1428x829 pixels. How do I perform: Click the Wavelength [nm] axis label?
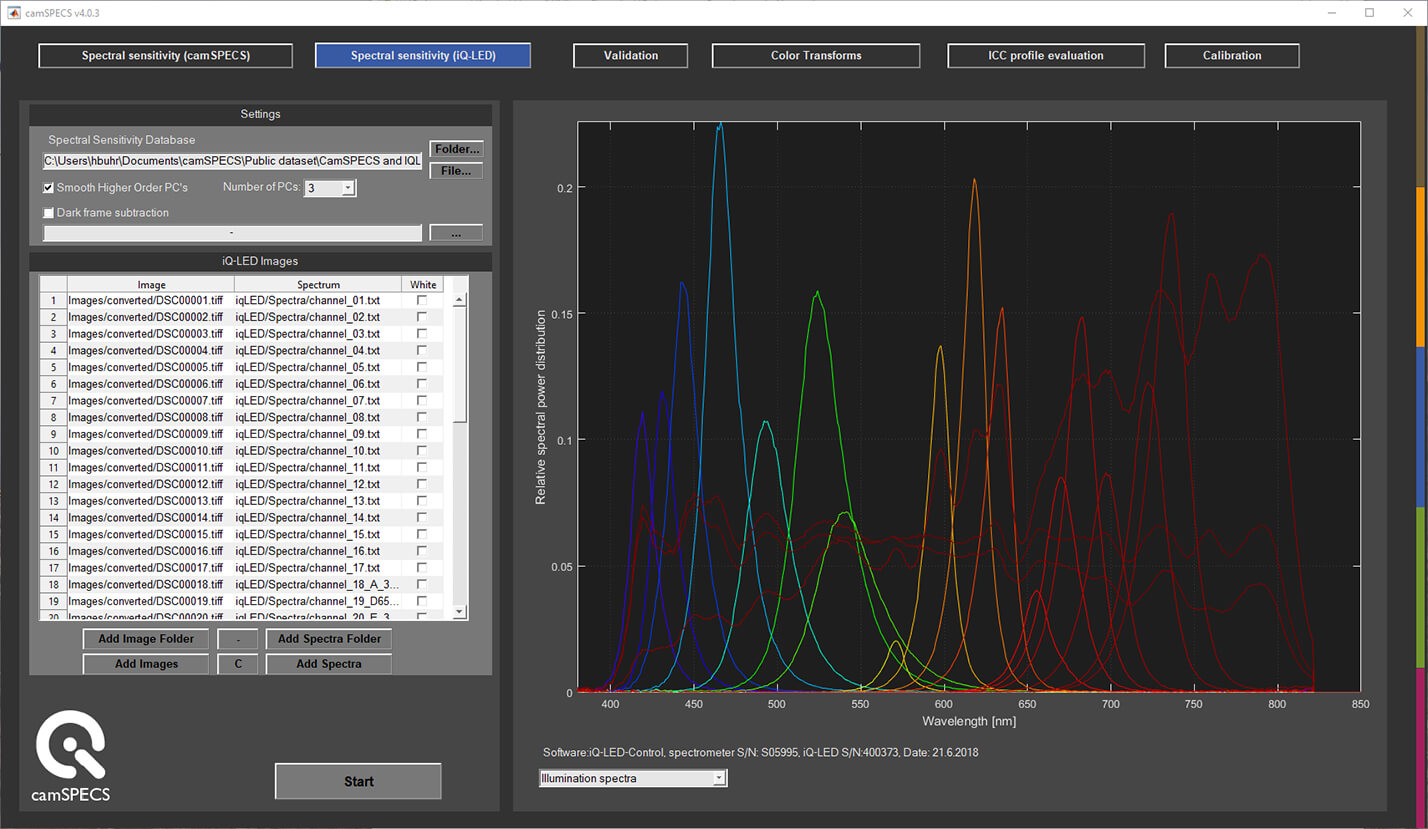pyautogui.click(x=968, y=721)
